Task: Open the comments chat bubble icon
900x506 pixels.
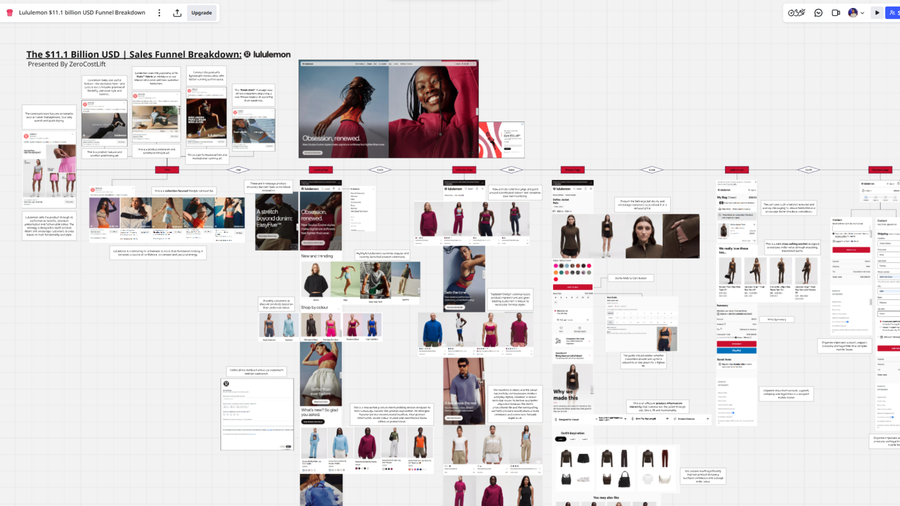Action: pos(818,13)
